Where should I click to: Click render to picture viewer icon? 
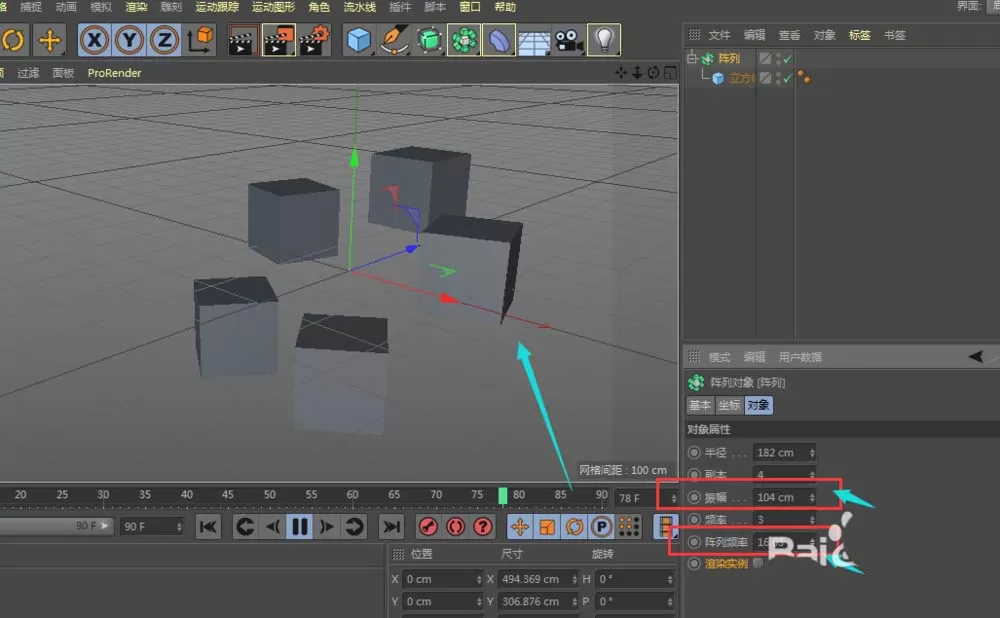tap(279, 40)
